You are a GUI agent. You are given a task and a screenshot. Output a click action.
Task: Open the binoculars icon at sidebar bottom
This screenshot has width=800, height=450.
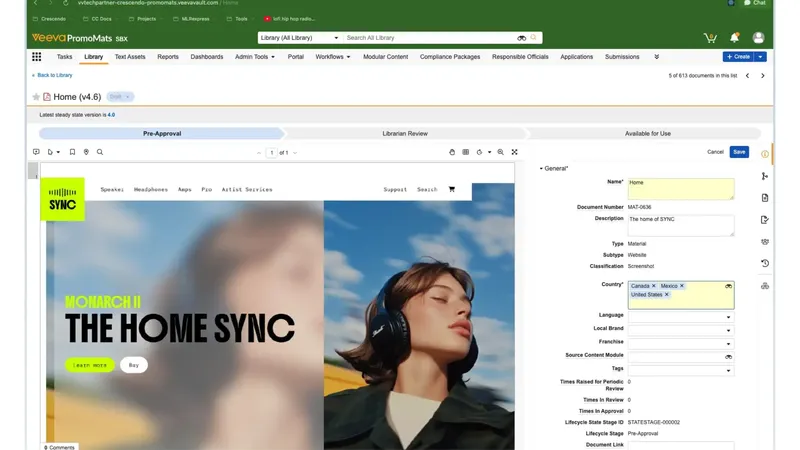click(765, 286)
